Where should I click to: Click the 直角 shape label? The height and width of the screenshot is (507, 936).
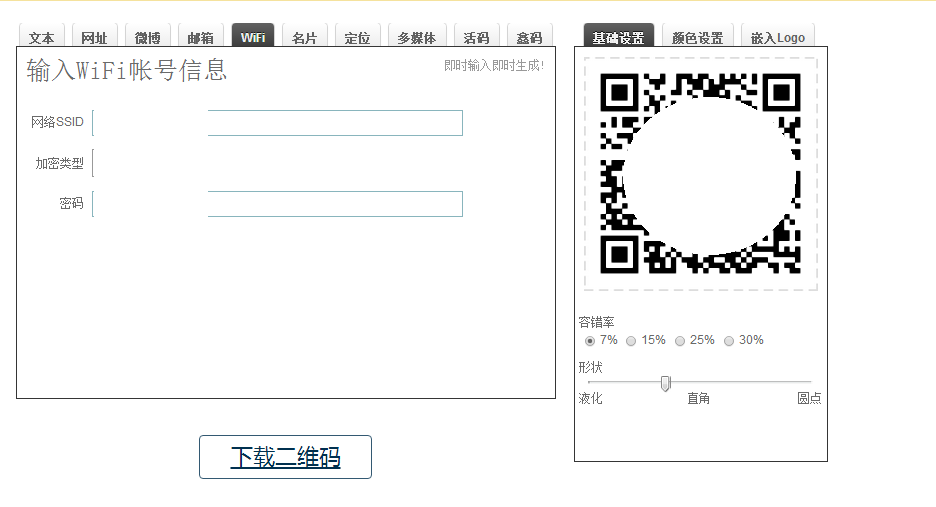[698, 398]
